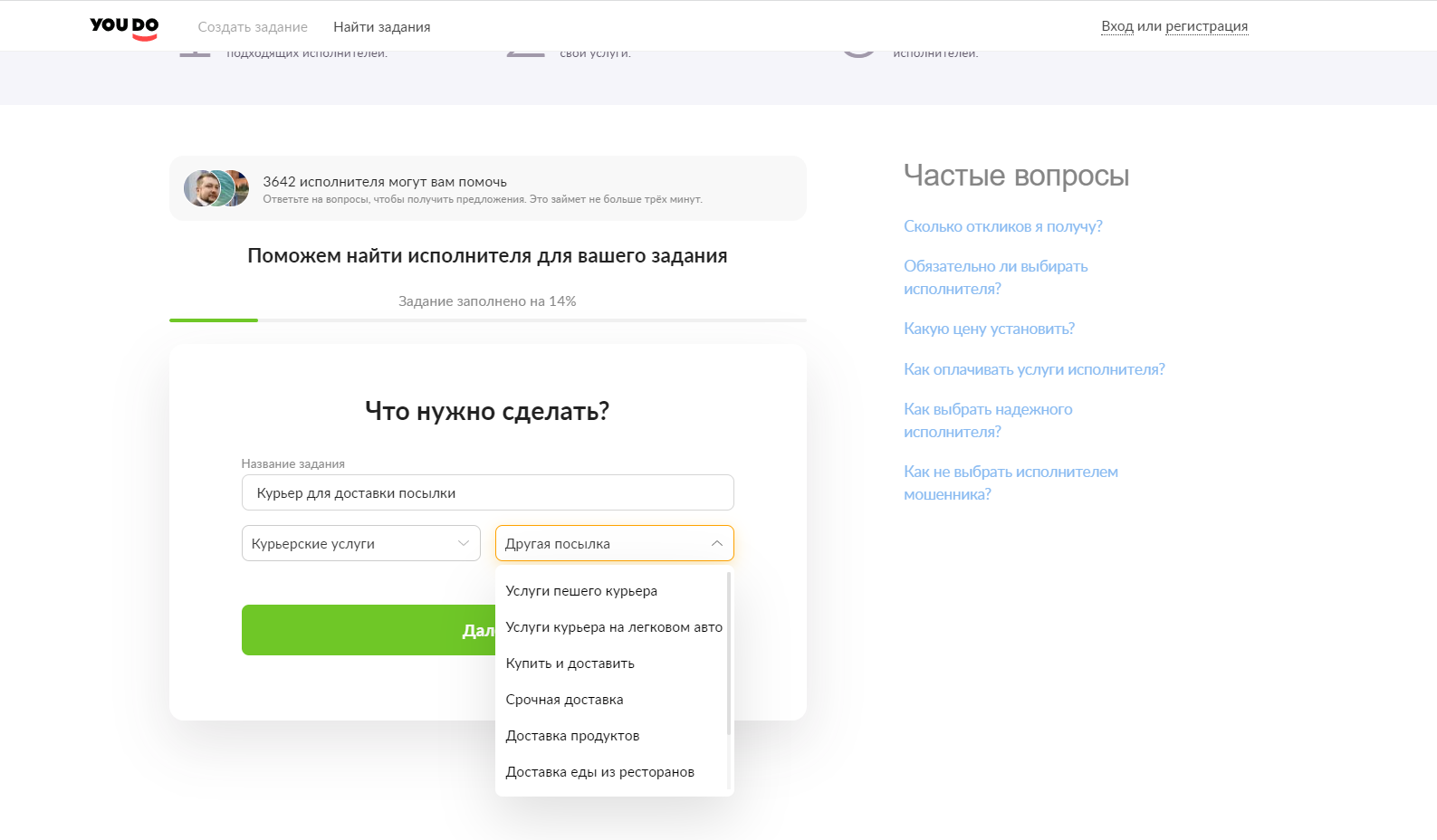Open the Другая посылка subcategory combo box
The image size is (1437, 840).
point(614,543)
